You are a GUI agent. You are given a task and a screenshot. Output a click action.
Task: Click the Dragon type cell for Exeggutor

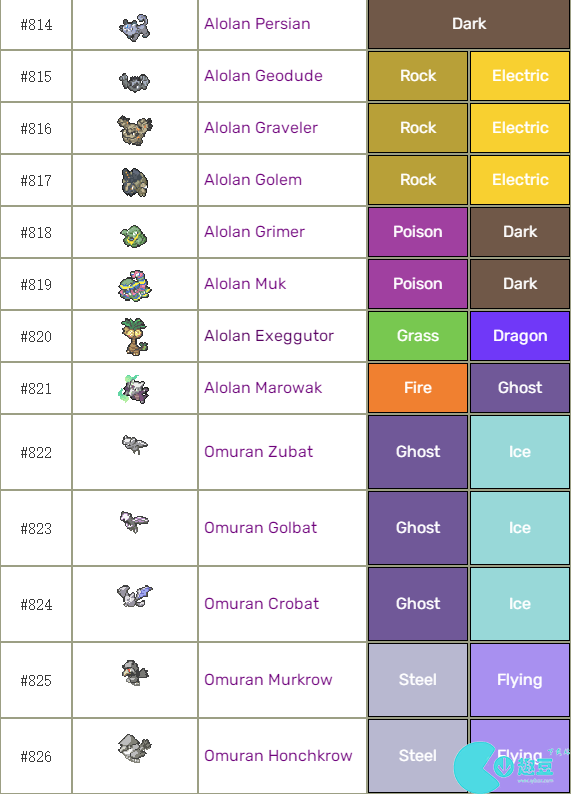tap(520, 336)
